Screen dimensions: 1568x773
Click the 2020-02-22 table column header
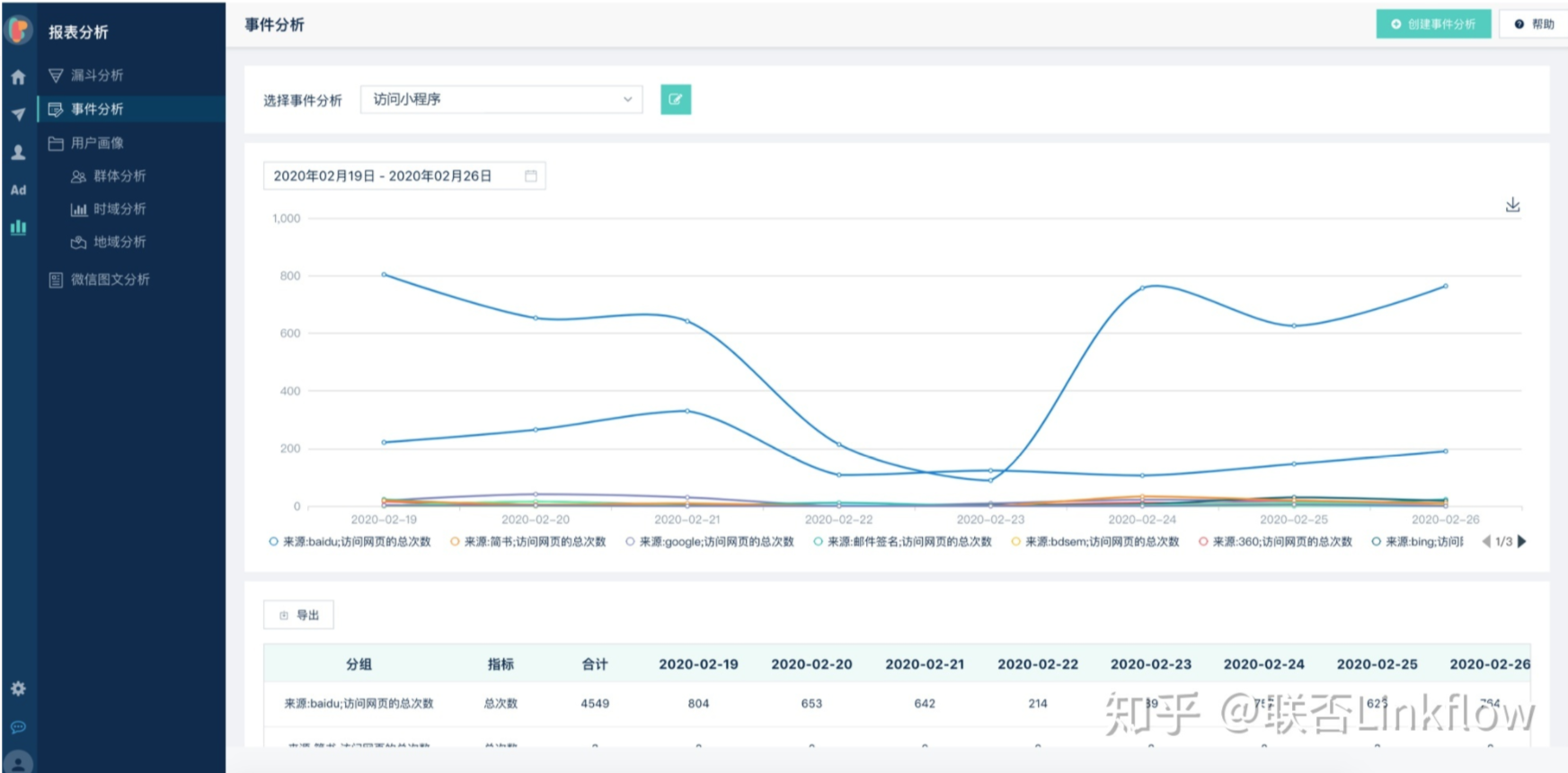(1038, 664)
